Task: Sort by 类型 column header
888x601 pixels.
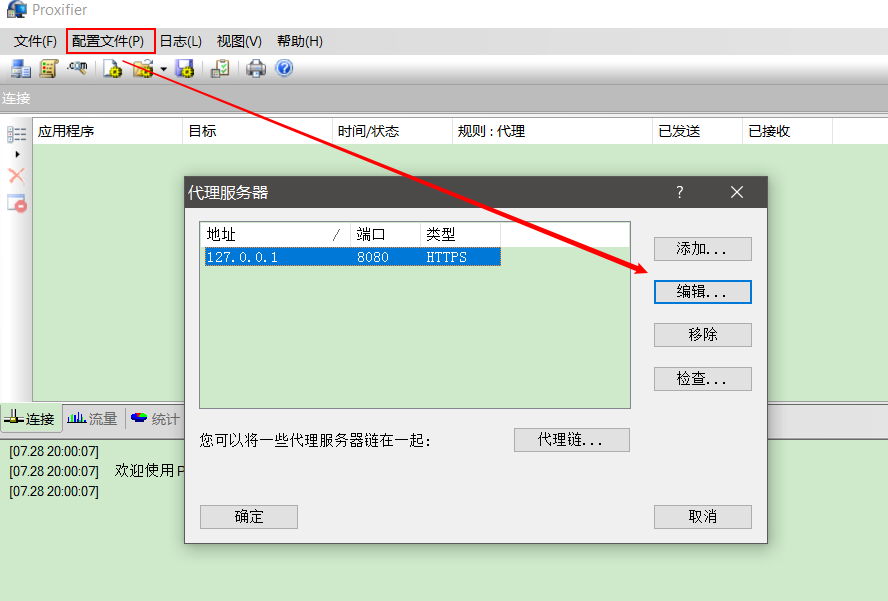Action: pos(460,234)
